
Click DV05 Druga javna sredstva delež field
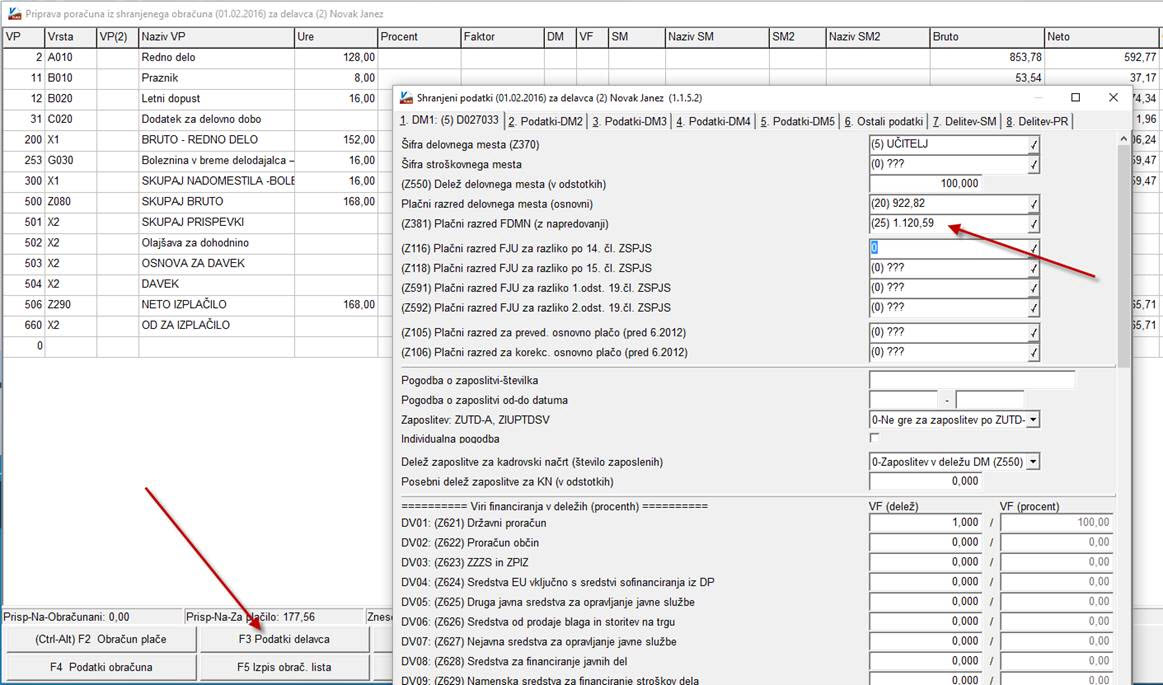pyautogui.click(x=925, y=602)
